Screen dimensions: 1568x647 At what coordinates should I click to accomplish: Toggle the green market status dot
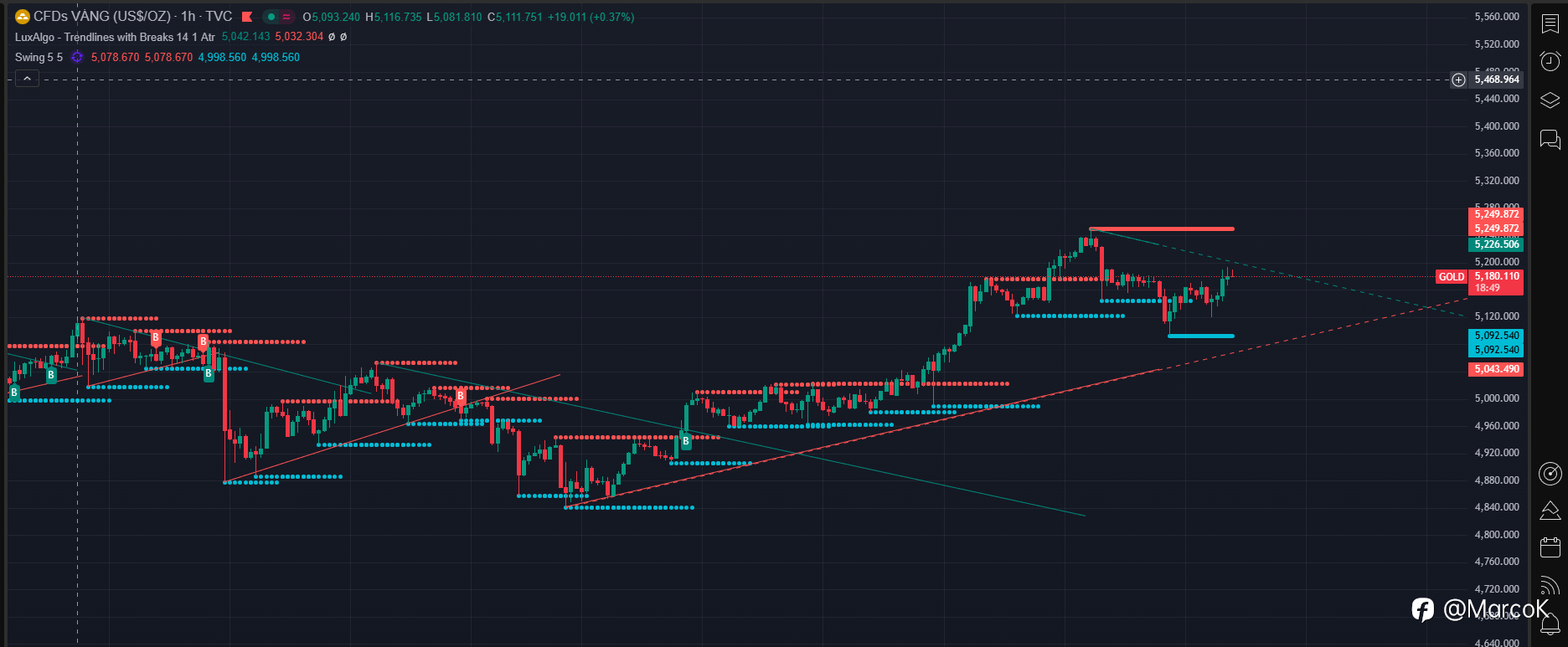[x=271, y=17]
